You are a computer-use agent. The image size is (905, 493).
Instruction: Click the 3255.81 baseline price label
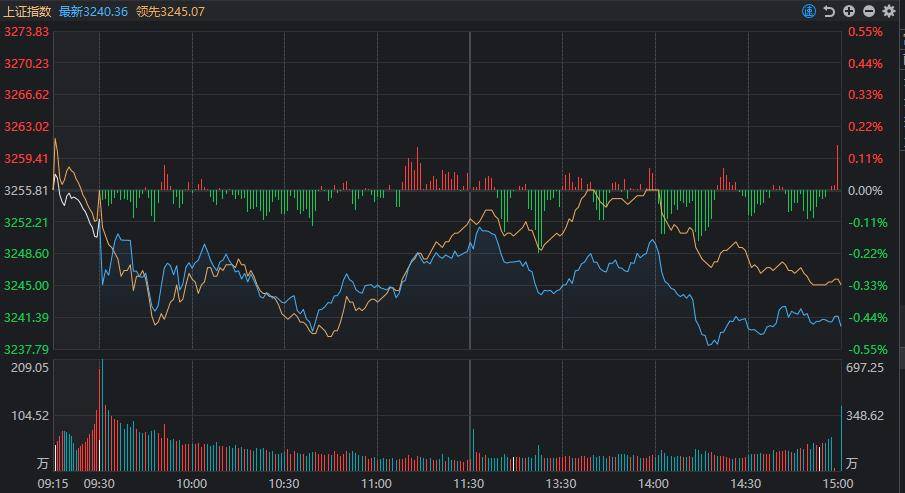pos(27,191)
